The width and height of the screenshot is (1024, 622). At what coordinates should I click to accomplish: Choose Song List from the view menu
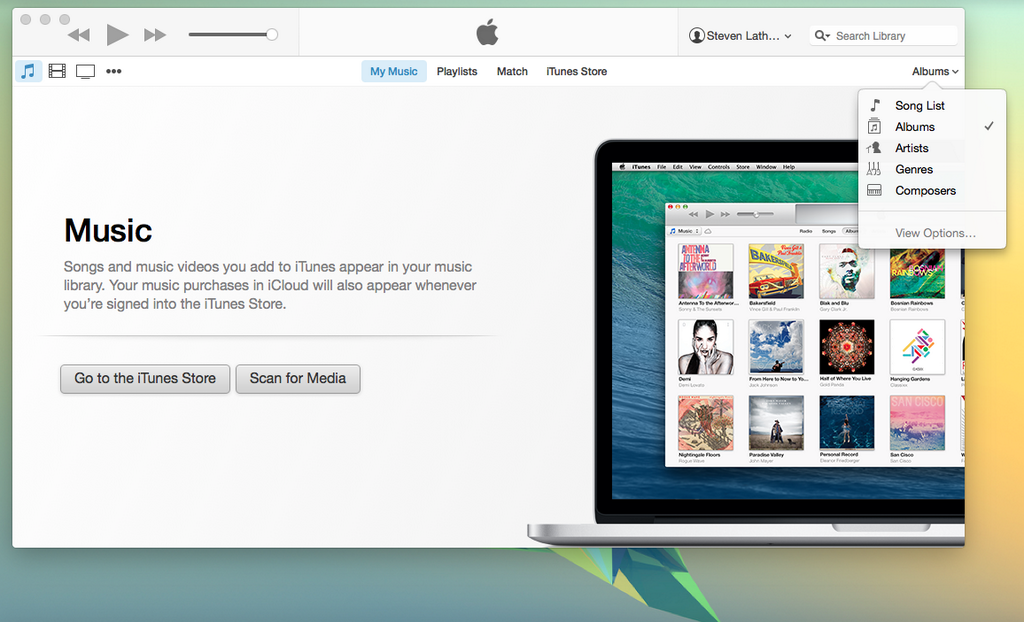919,106
